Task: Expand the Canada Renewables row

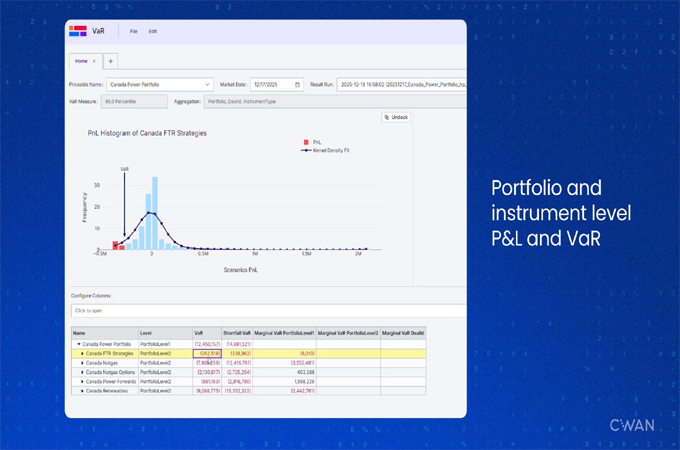Action: 82,390
